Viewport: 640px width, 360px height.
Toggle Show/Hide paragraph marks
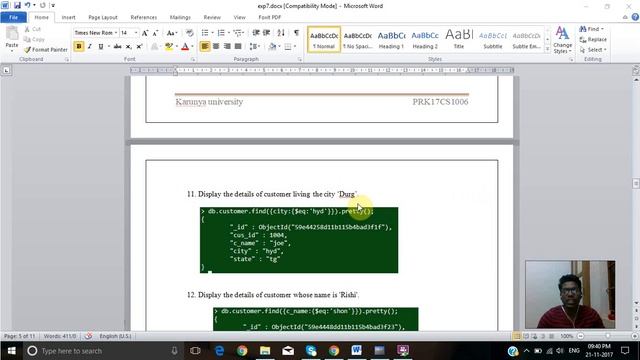[x=296, y=33]
